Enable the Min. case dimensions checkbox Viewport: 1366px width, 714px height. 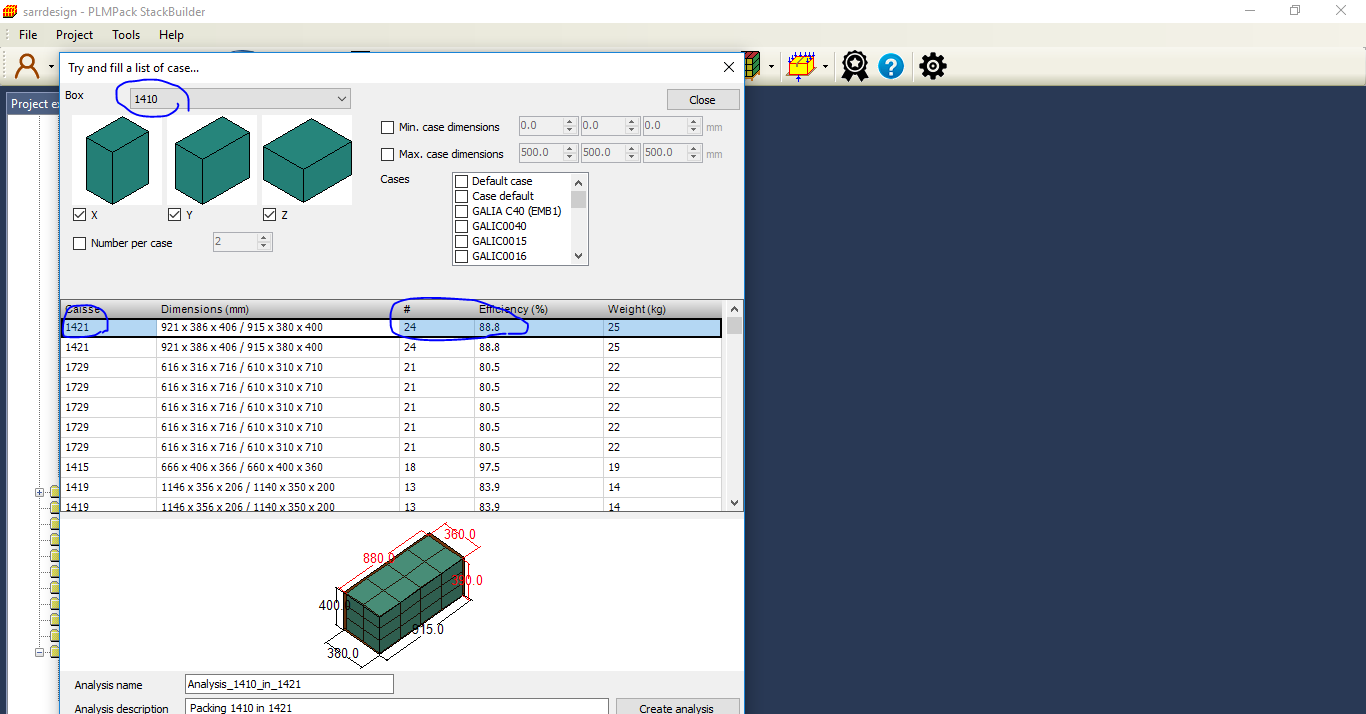click(x=388, y=127)
